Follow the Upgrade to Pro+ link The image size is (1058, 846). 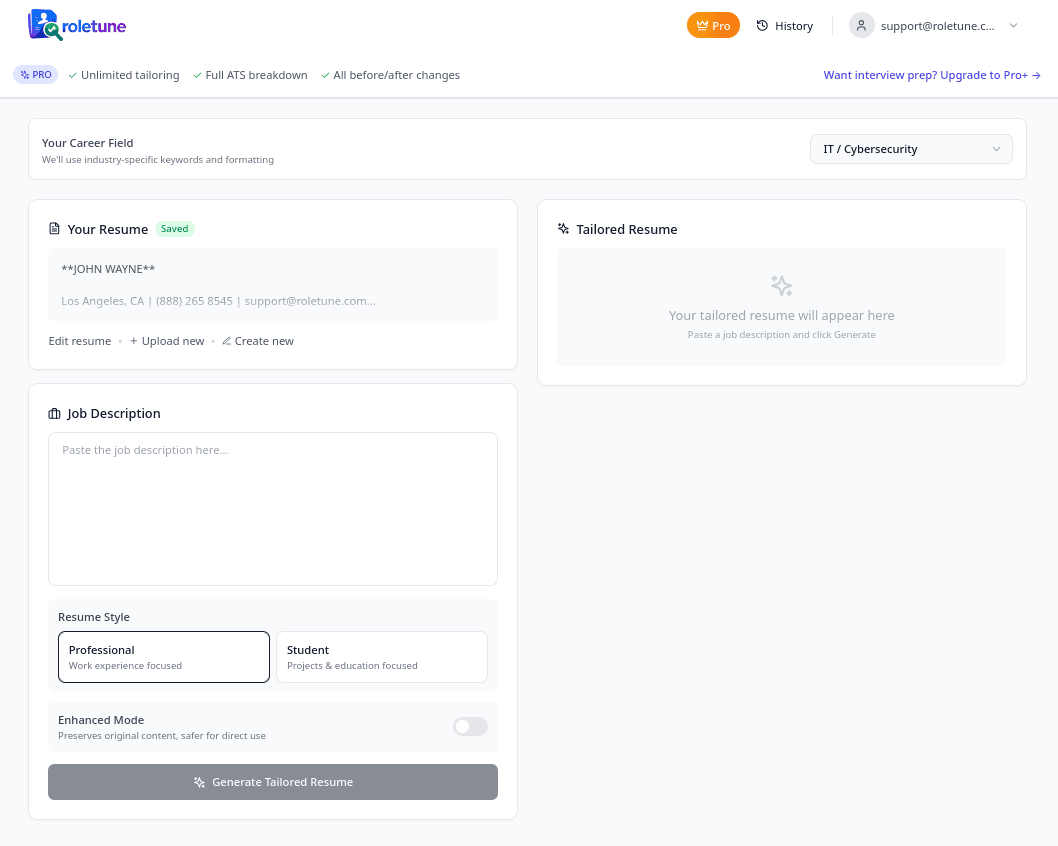point(932,75)
